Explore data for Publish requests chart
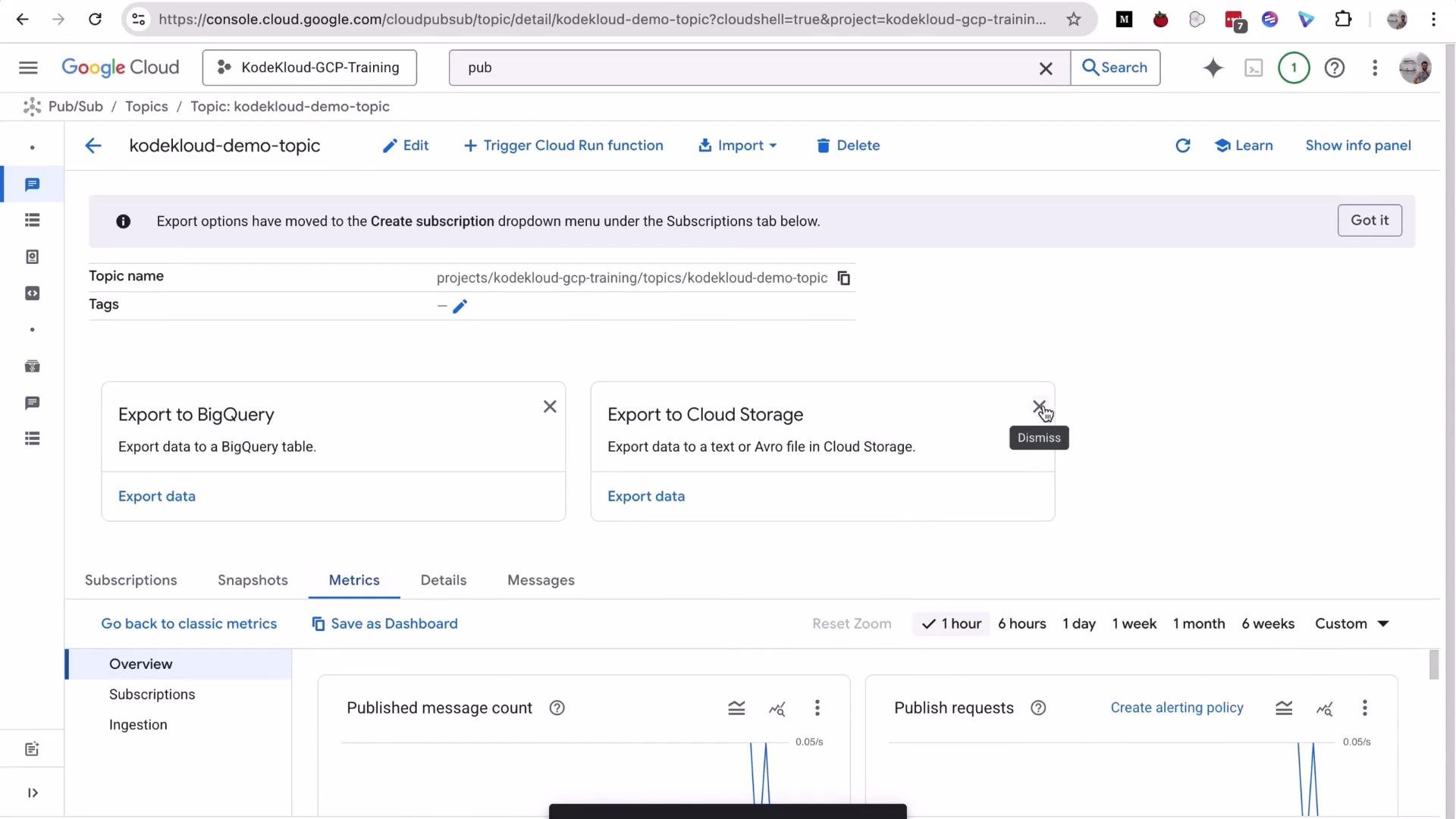 (1324, 709)
